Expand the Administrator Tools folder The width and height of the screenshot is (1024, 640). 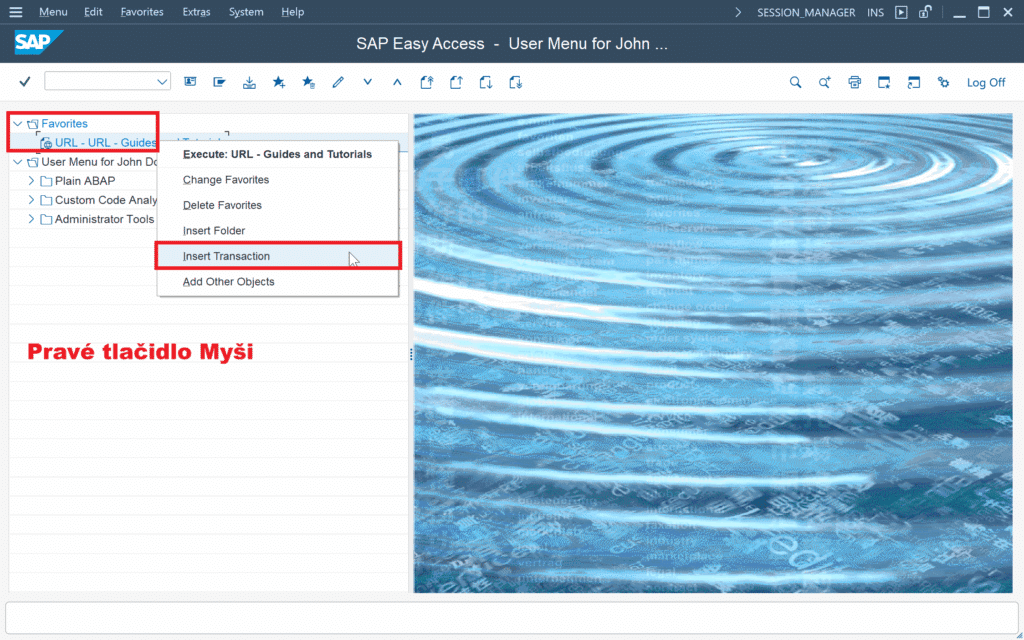[x=32, y=219]
